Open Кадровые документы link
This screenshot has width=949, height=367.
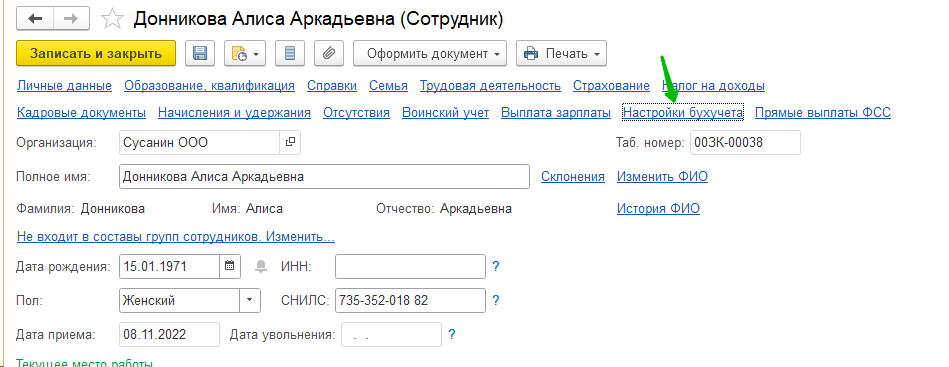(81, 112)
